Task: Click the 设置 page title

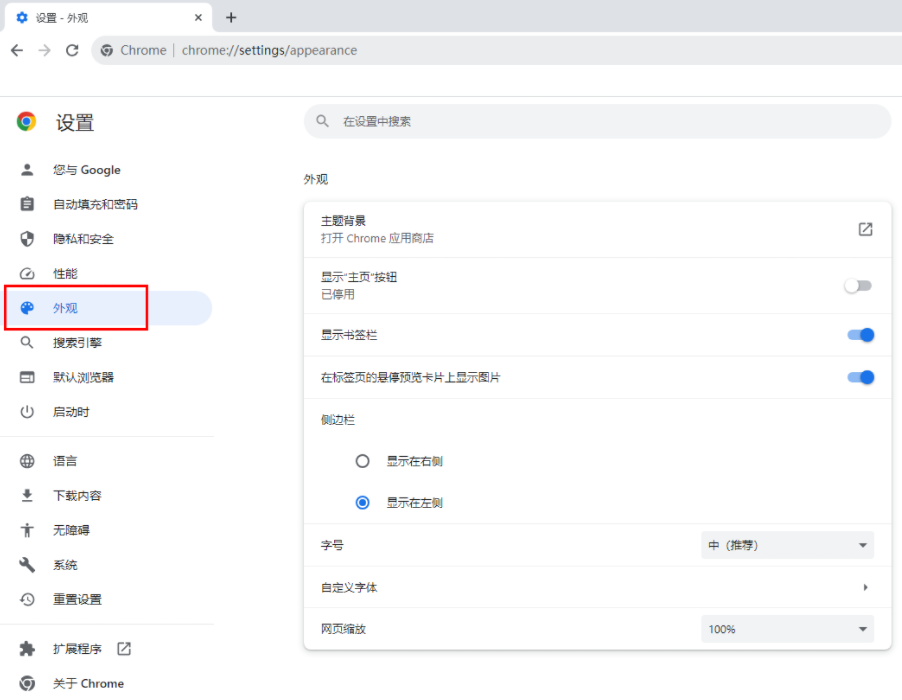Action: (x=75, y=123)
